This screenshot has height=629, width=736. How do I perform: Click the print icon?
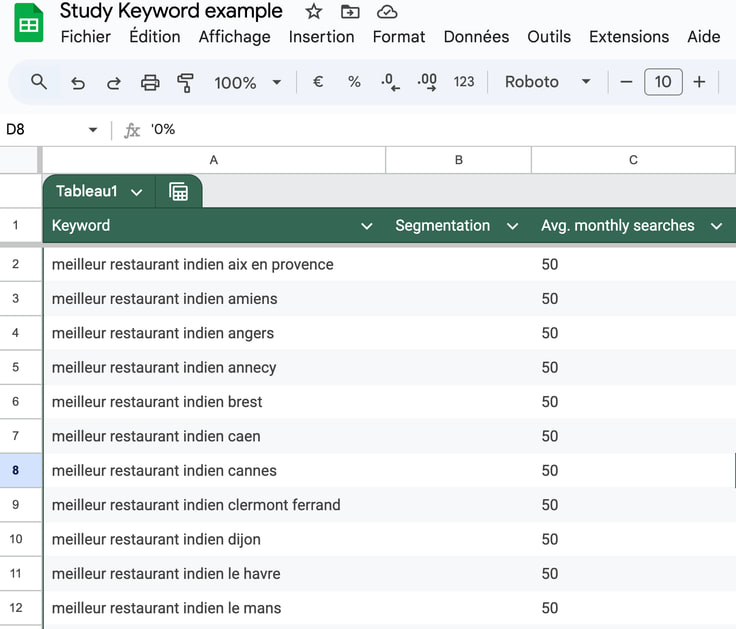click(150, 83)
